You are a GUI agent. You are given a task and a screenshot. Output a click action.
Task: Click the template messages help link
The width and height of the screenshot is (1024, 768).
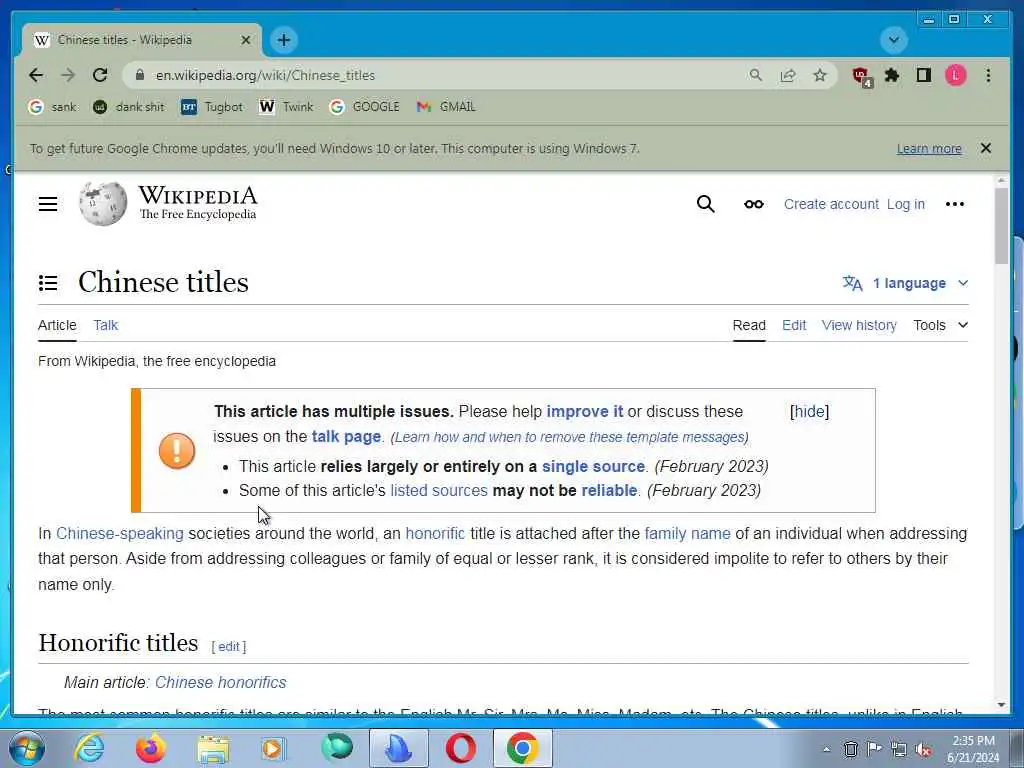click(x=570, y=437)
